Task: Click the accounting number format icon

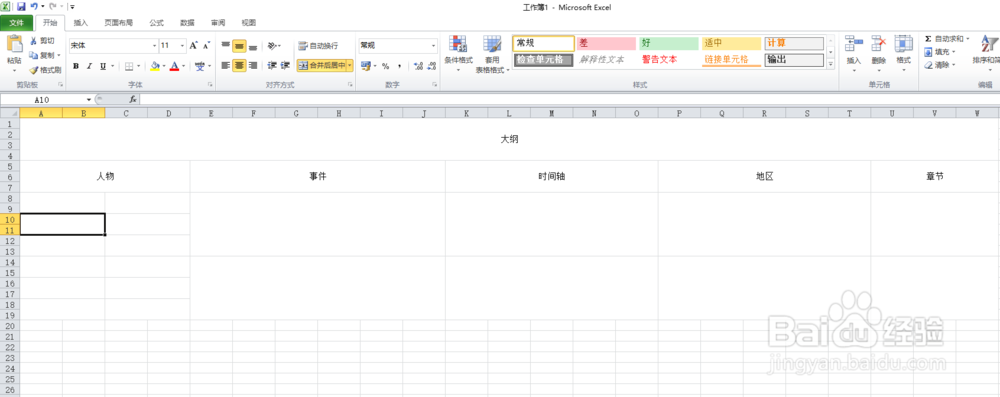Action: pos(365,66)
